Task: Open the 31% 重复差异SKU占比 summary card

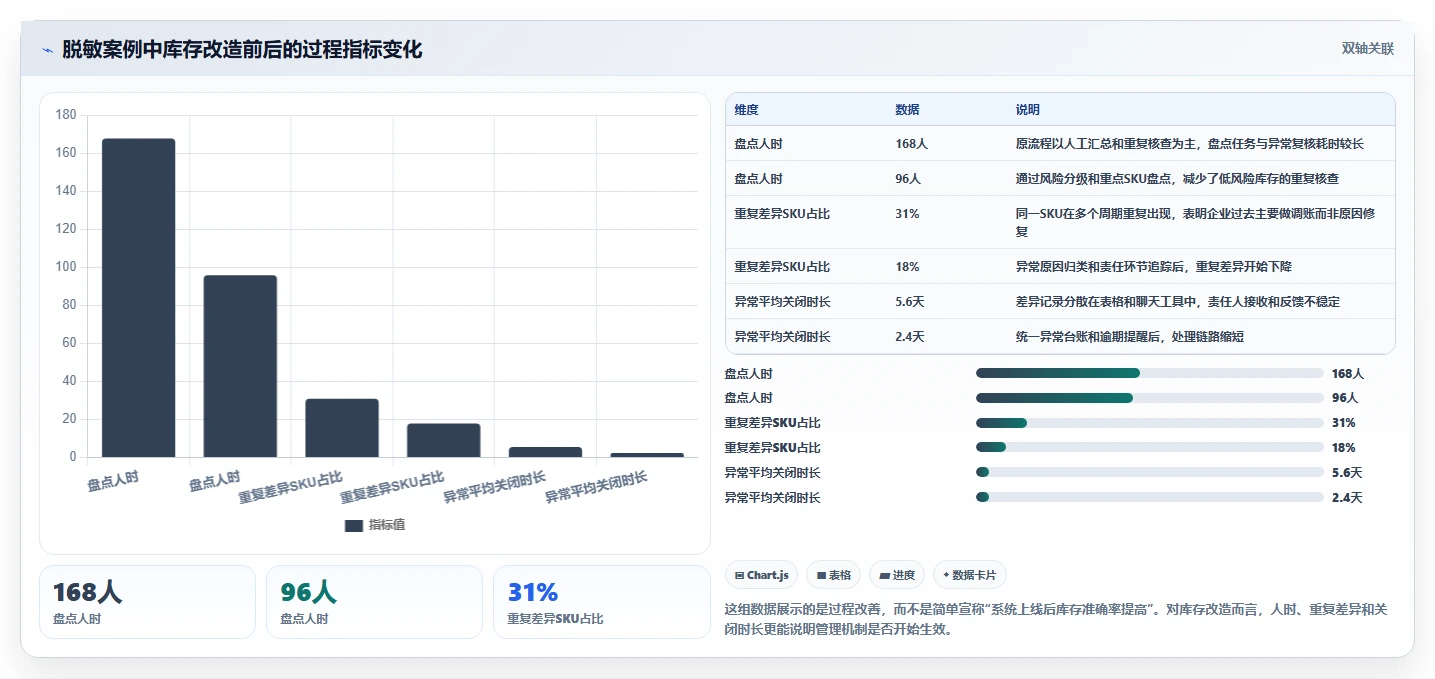Action: coord(601,602)
